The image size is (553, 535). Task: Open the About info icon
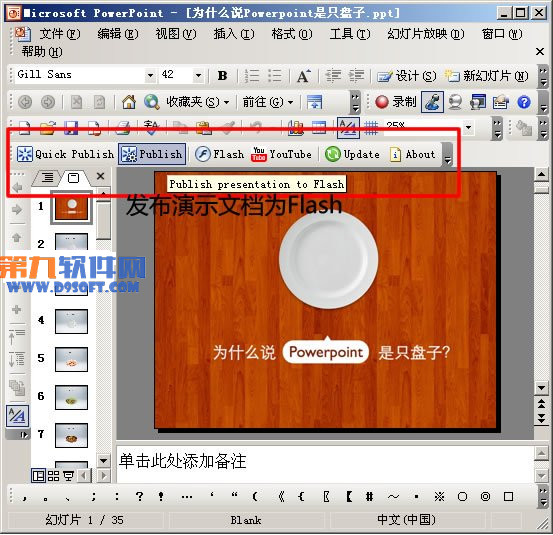[x=395, y=154]
